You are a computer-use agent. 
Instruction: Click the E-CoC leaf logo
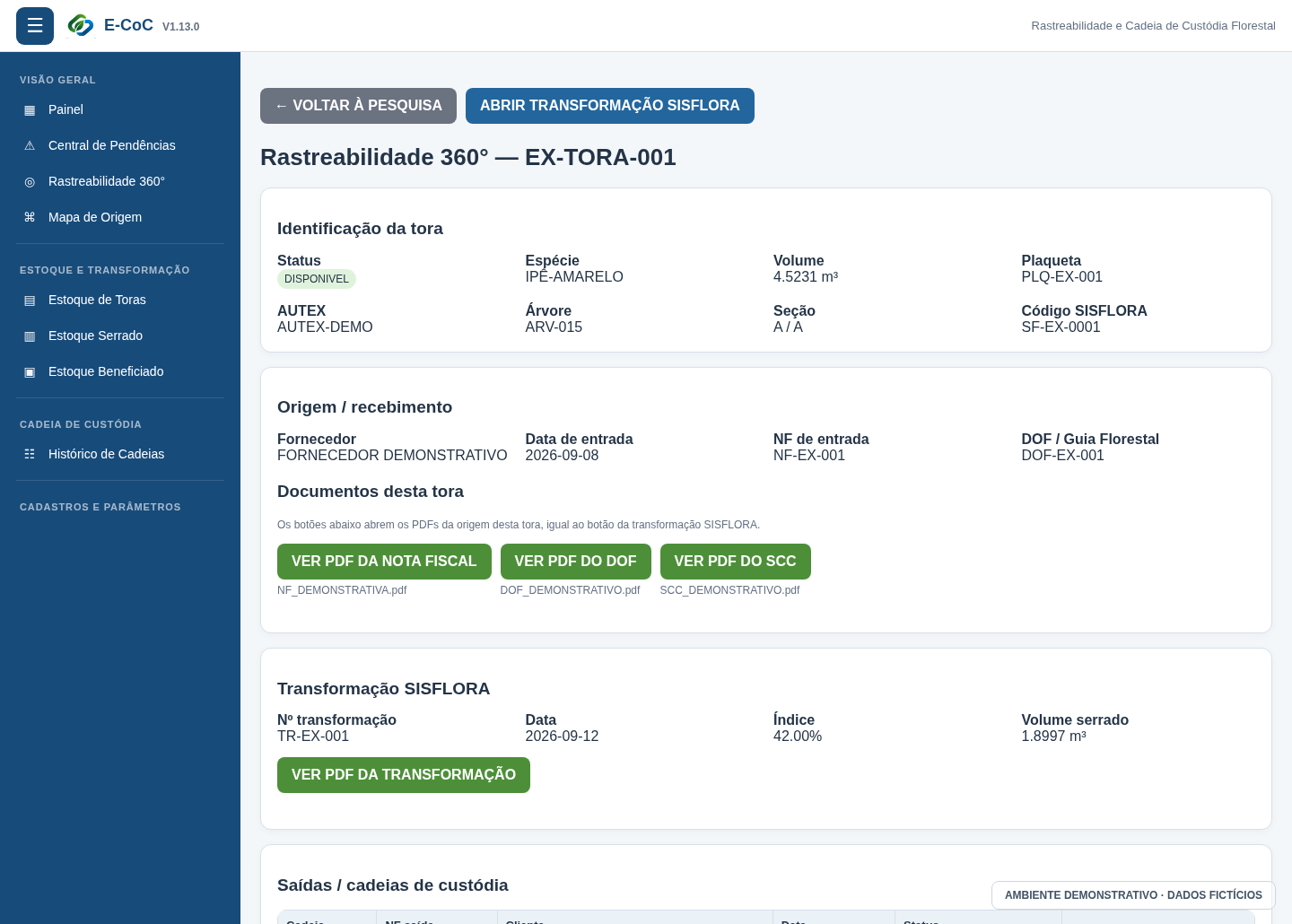[81, 26]
